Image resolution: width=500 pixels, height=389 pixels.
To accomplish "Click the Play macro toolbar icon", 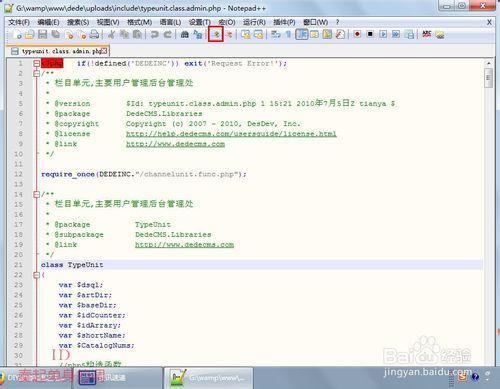I will (x=383, y=34).
